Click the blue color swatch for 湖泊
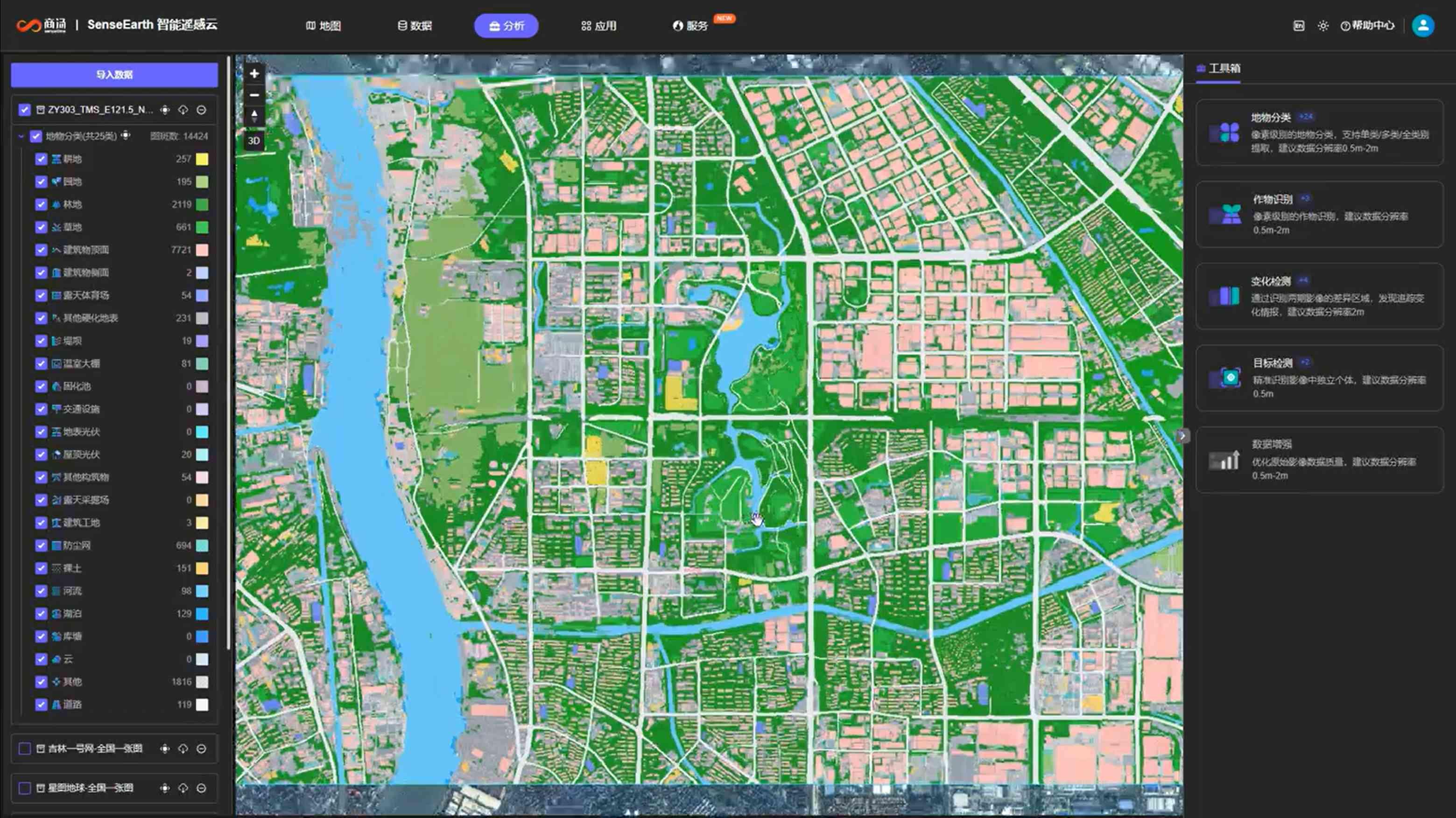This screenshot has height=818, width=1456. pyautogui.click(x=202, y=614)
